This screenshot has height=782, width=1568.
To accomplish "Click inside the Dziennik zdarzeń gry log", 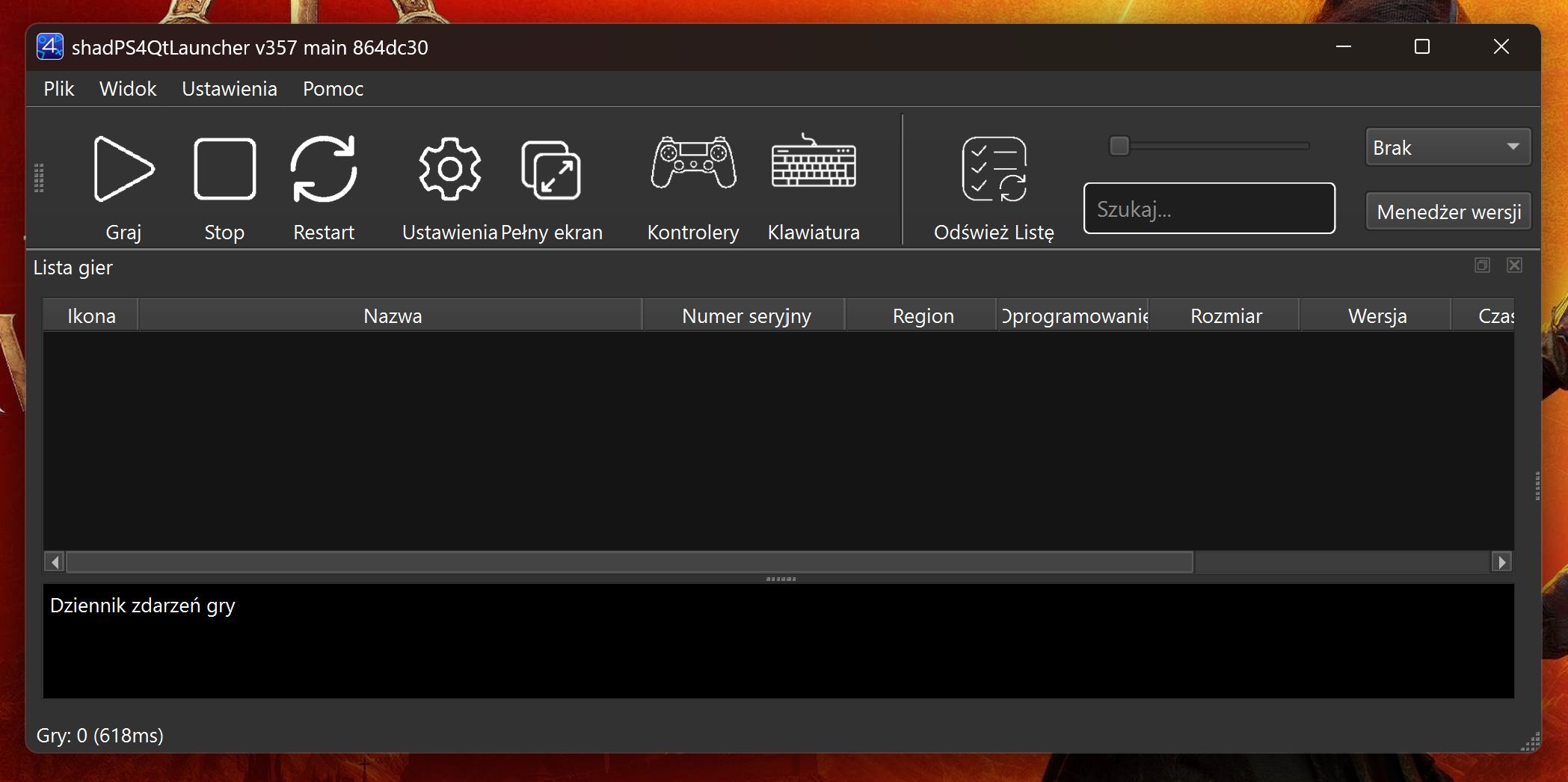I will point(778,641).
